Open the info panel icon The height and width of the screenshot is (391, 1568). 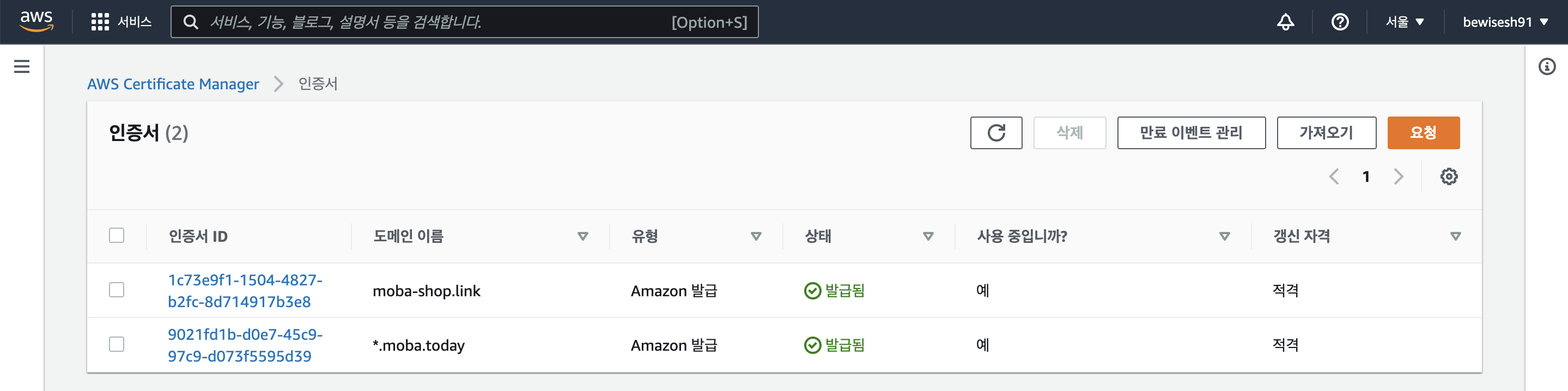[x=1547, y=66]
